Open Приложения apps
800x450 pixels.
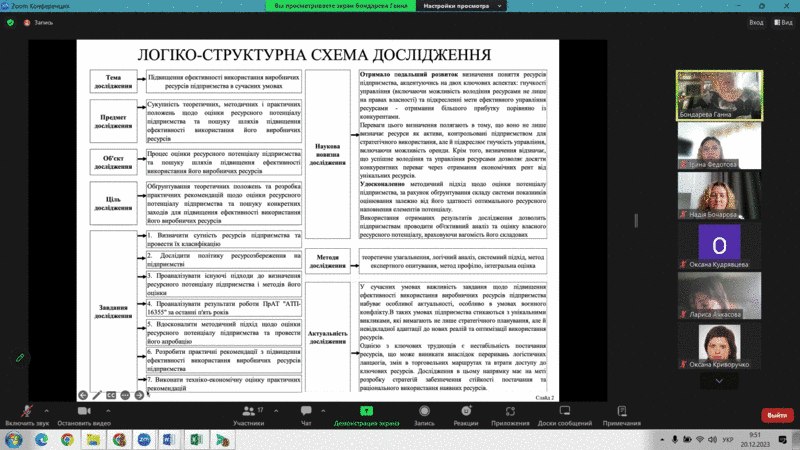(x=510, y=415)
